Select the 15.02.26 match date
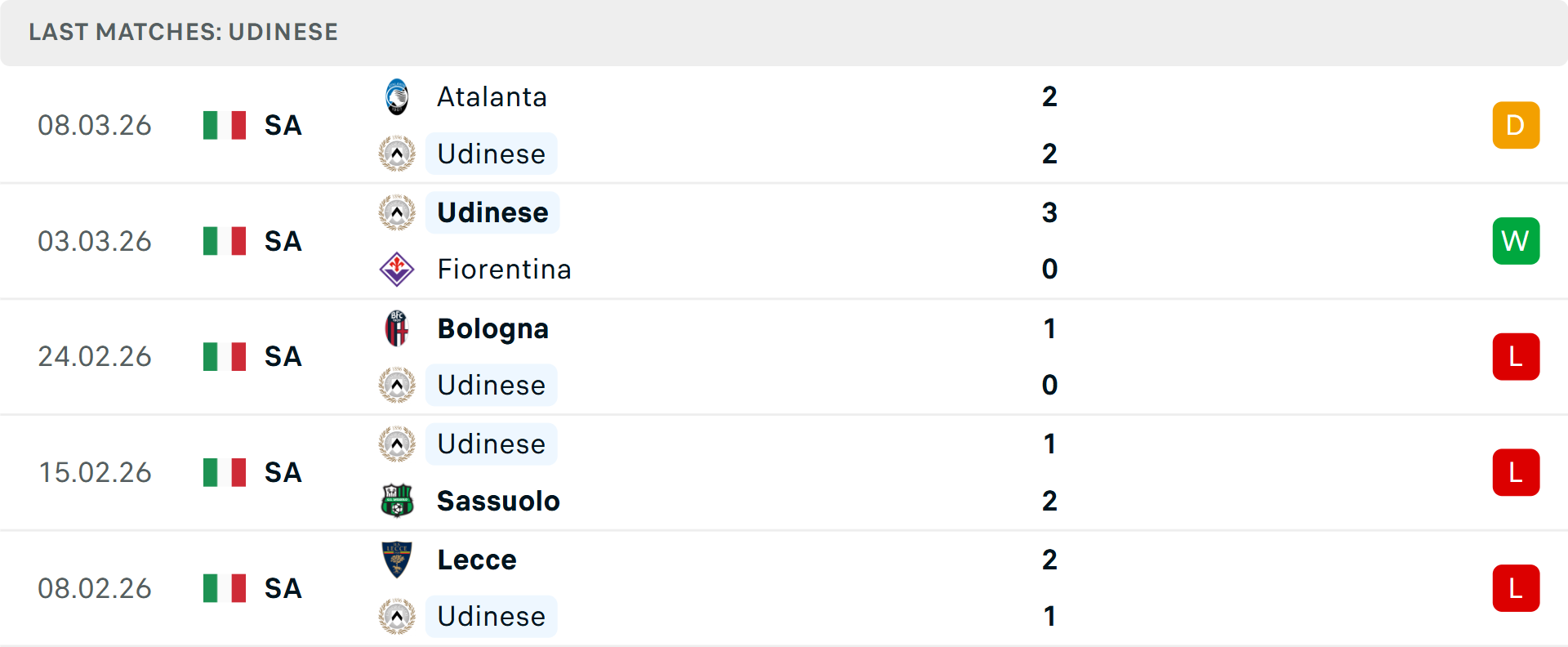The height and width of the screenshot is (647, 1568). point(95,472)
